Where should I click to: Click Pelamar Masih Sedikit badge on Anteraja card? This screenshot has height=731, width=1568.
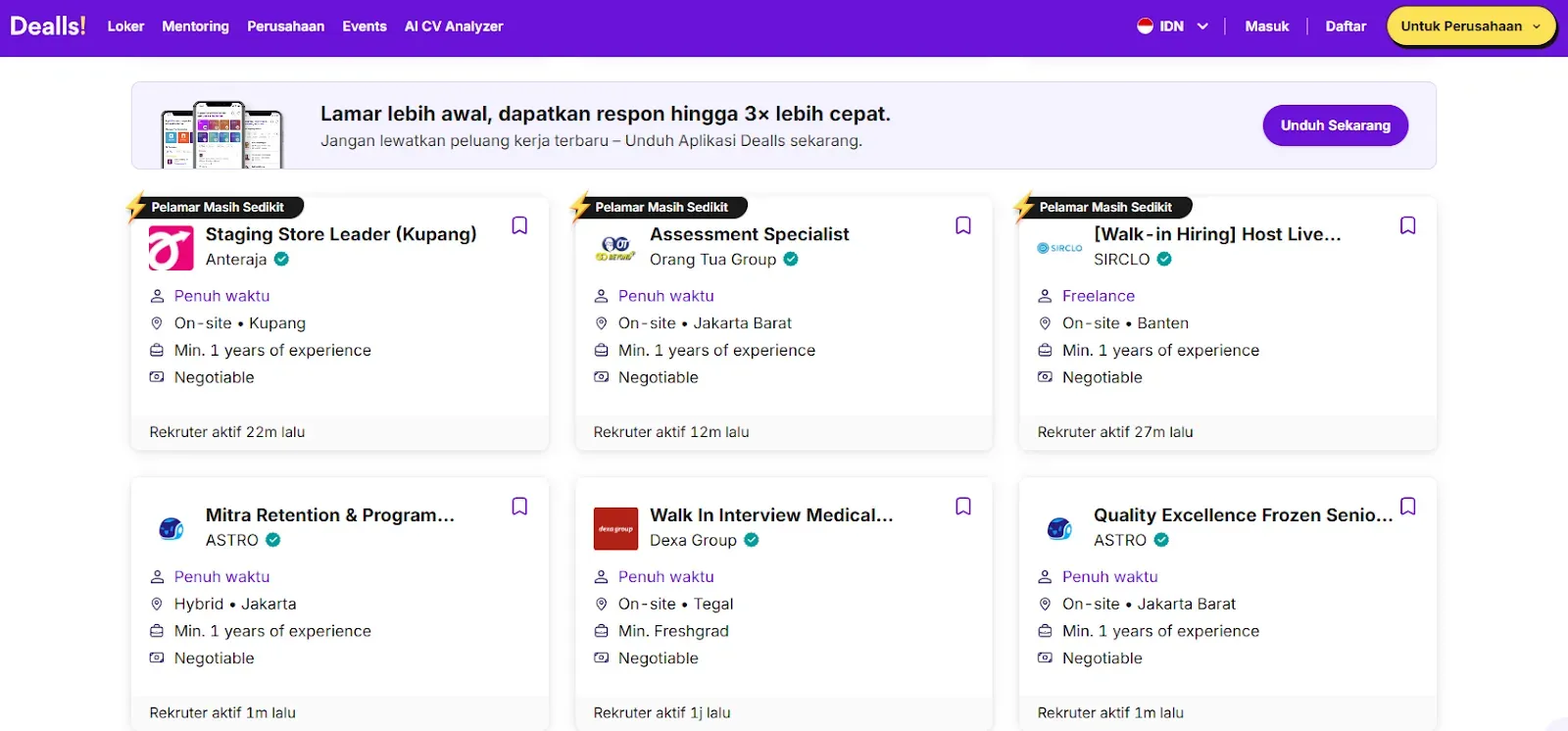[x=218, y=207]
